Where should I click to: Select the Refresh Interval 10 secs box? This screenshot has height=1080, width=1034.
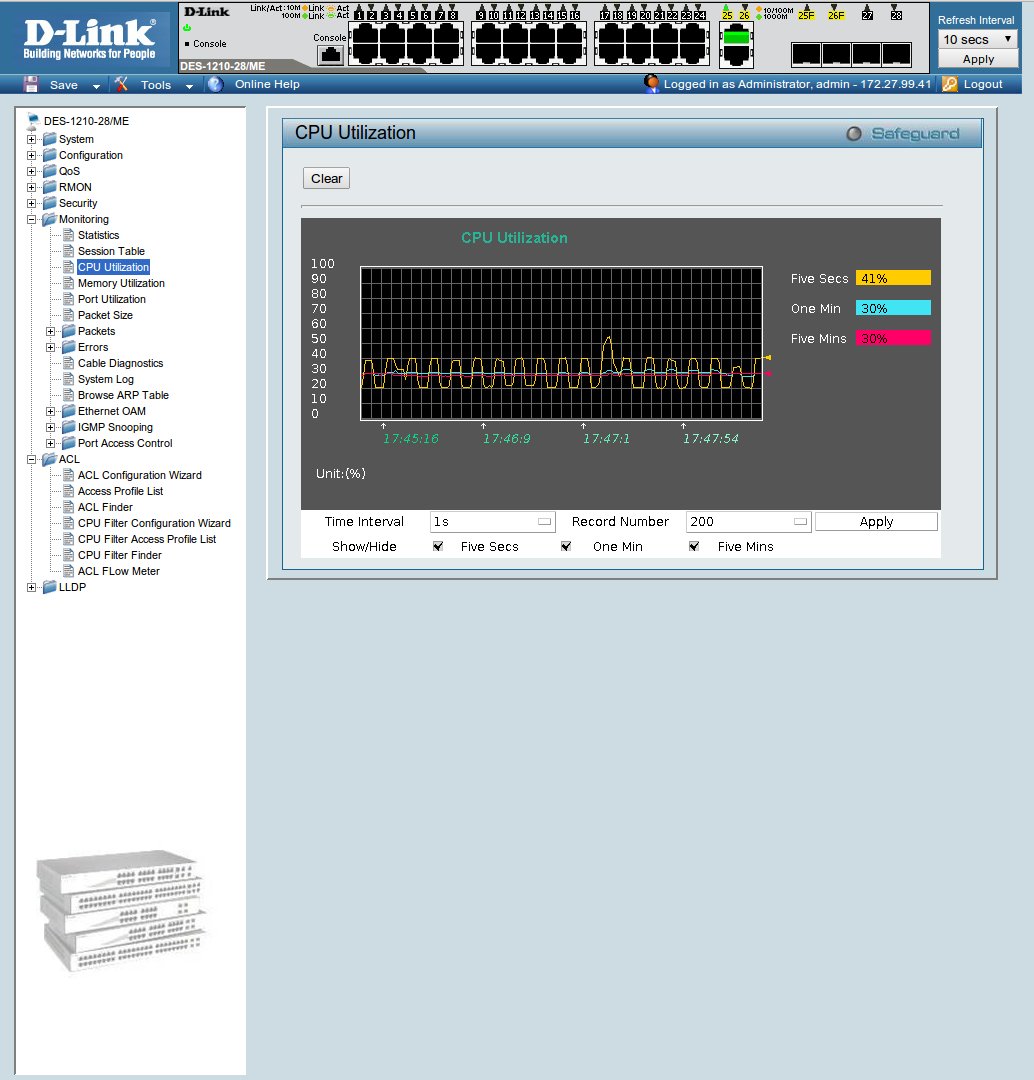977,39
